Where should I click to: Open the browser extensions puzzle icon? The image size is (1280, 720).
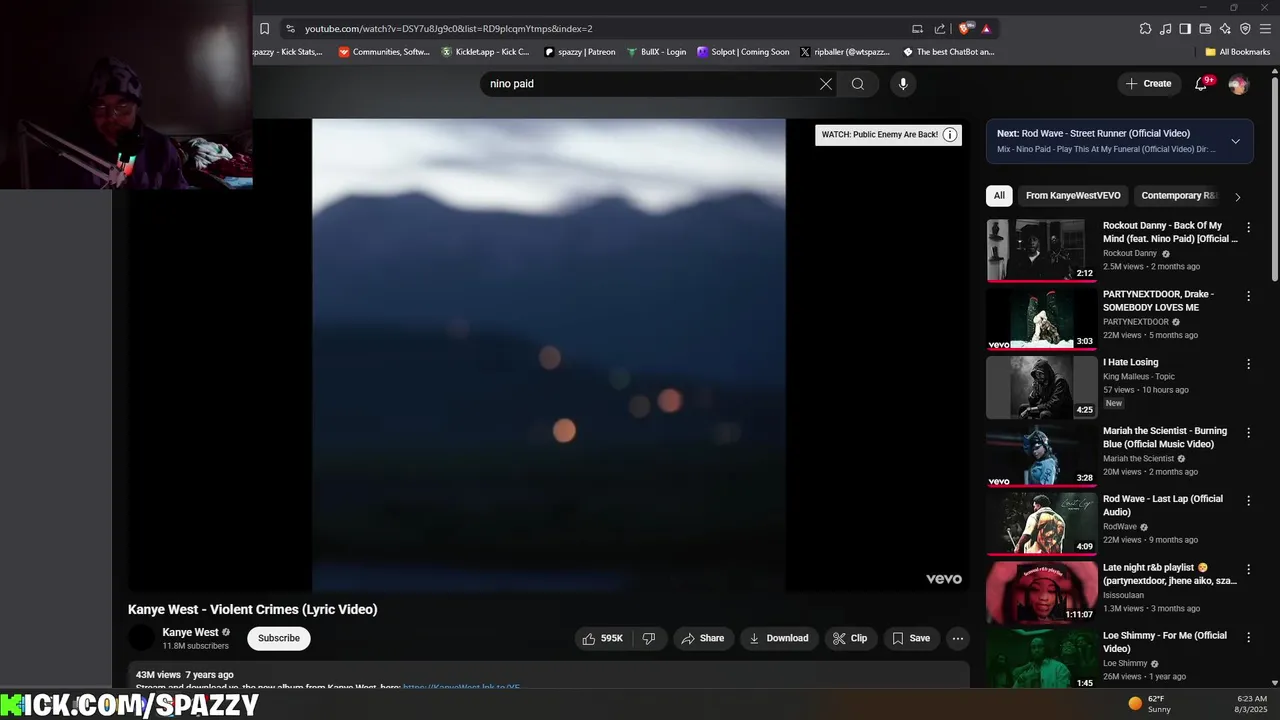[x=1145, y=29]
